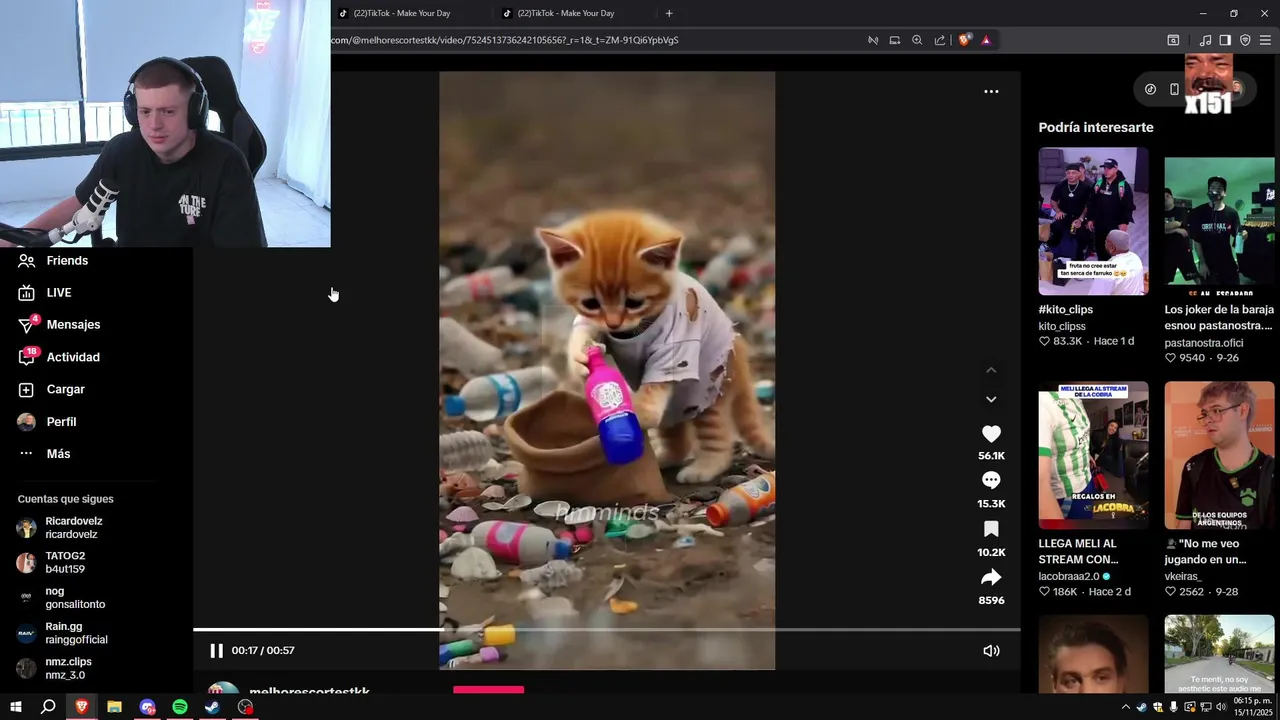Open the media control music note icon
The height and width of the screenshot is (720, 1280).
point(1205,40)
